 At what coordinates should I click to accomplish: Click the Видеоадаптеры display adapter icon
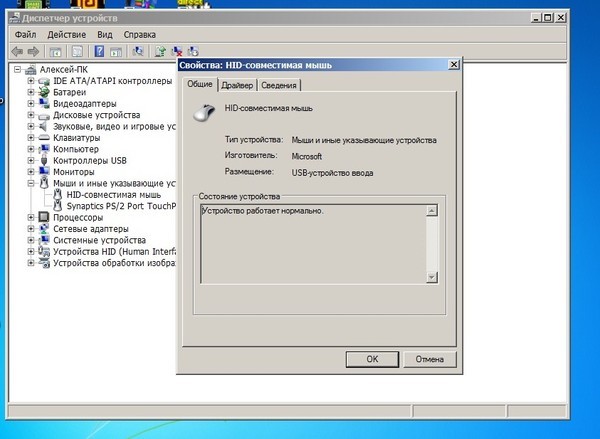tap(44, 104)
